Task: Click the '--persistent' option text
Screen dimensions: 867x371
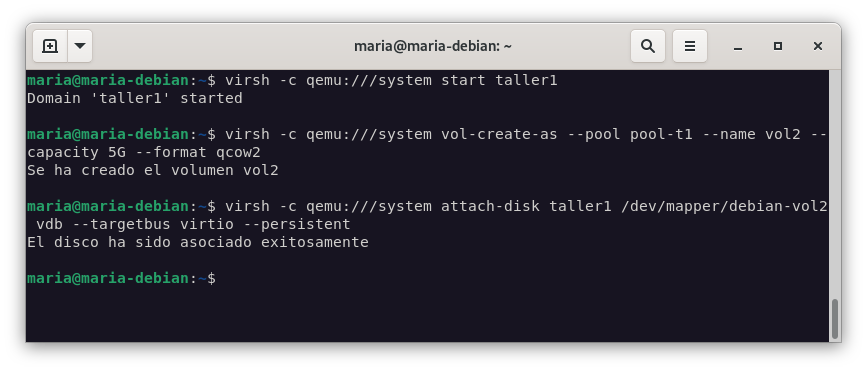Action: pos(296,224)
